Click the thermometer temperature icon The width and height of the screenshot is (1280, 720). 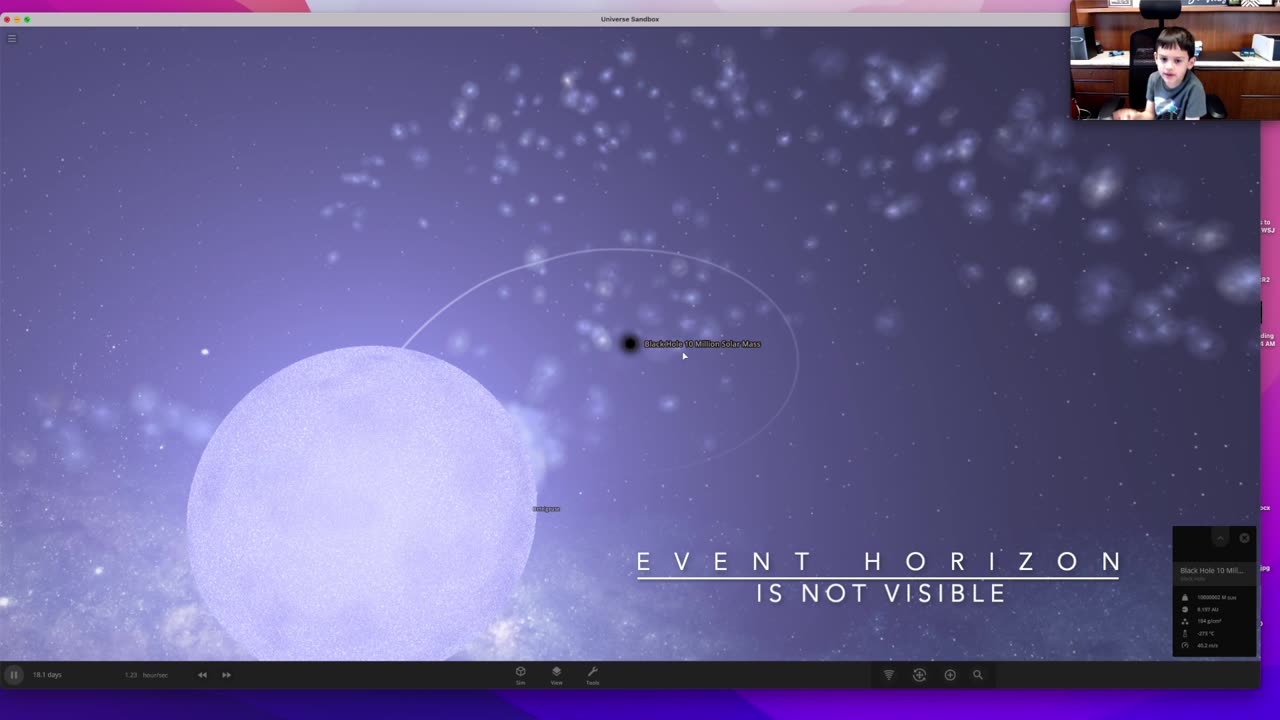(x=1185, y=633)
